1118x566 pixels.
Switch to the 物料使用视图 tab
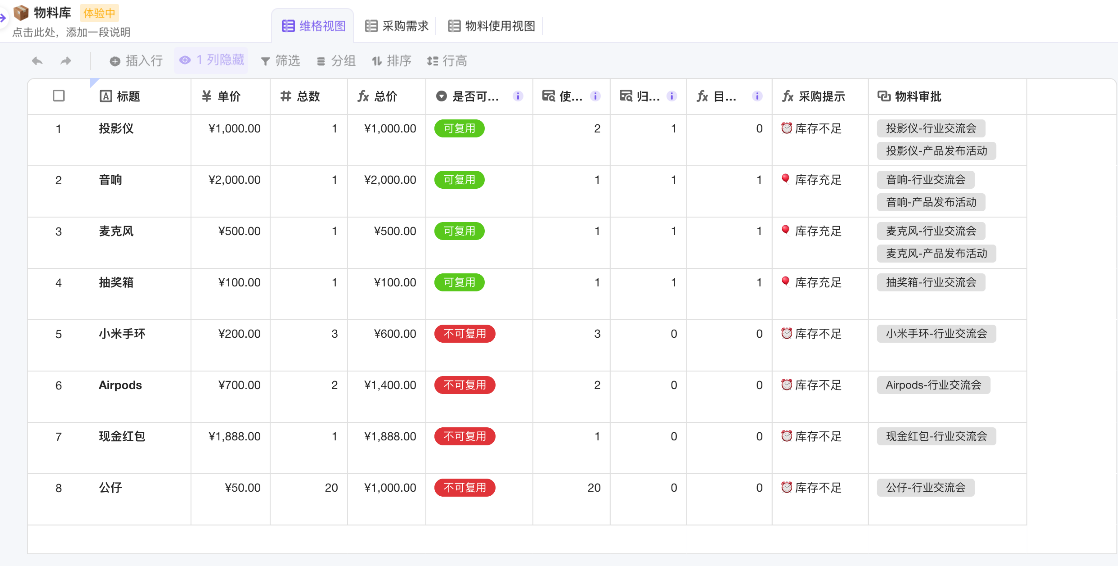click(x=492, y=26)
